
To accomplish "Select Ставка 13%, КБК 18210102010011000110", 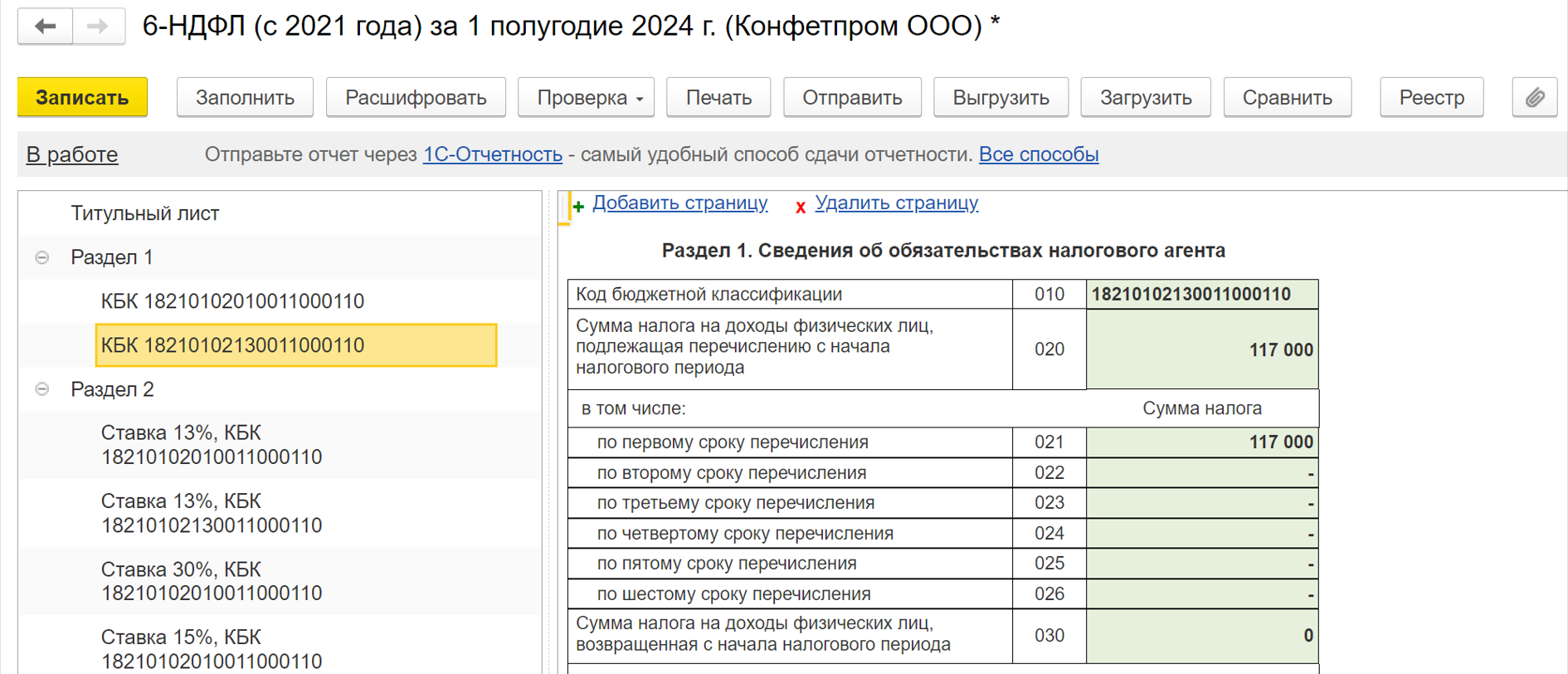I will [212, 445].
